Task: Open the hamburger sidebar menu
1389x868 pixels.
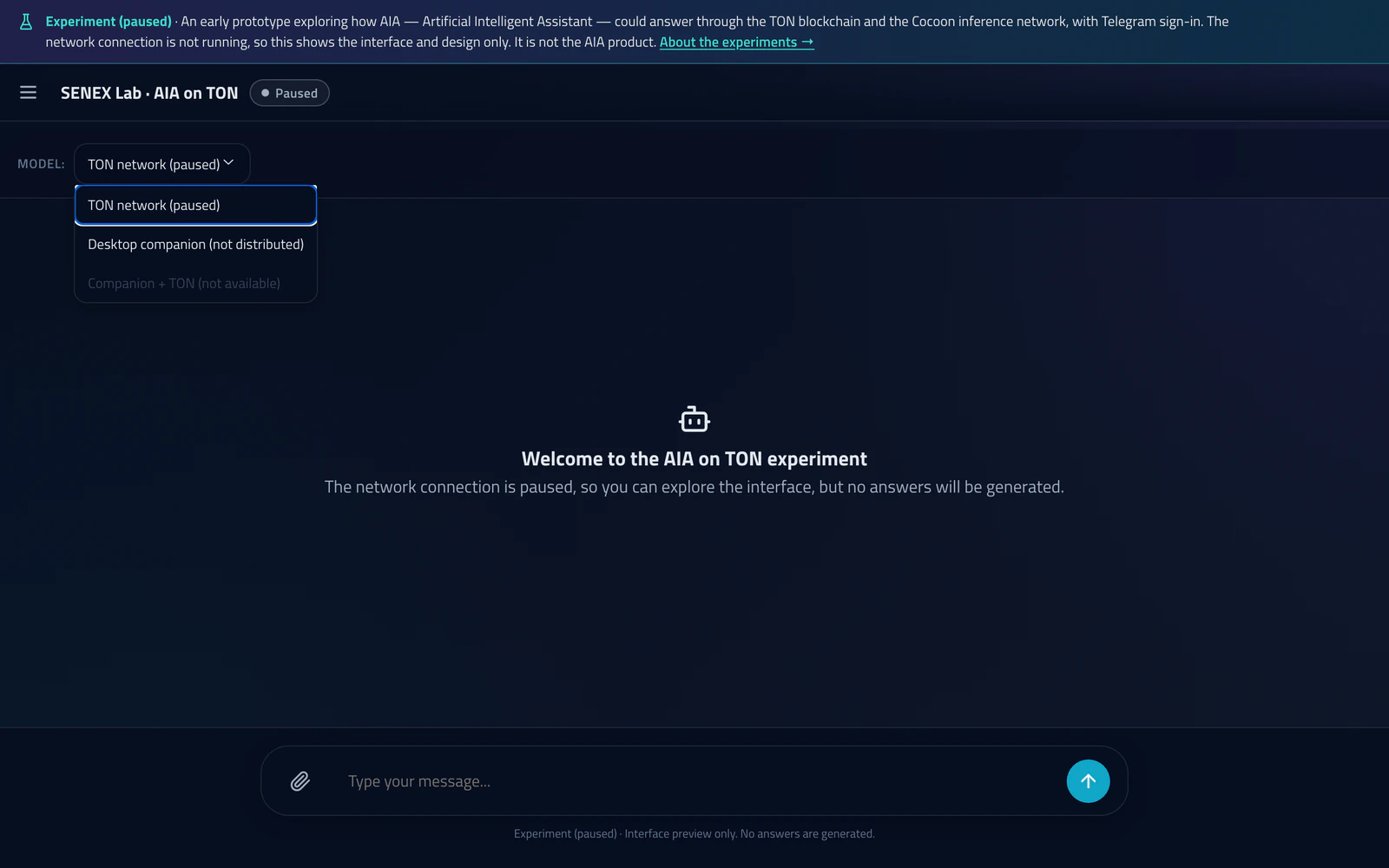Action: (28, 92)
